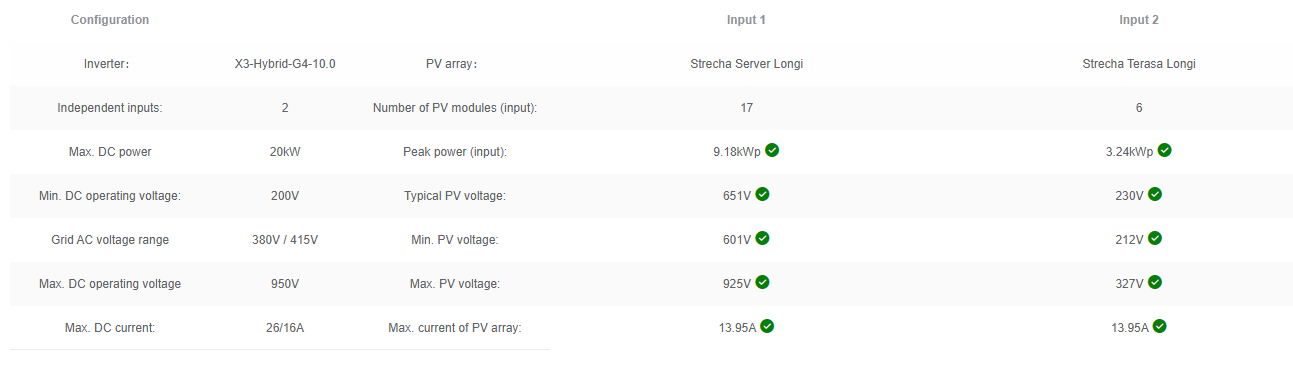Select the Input 1 column header
1293x368 pixels.
[747, 20]
